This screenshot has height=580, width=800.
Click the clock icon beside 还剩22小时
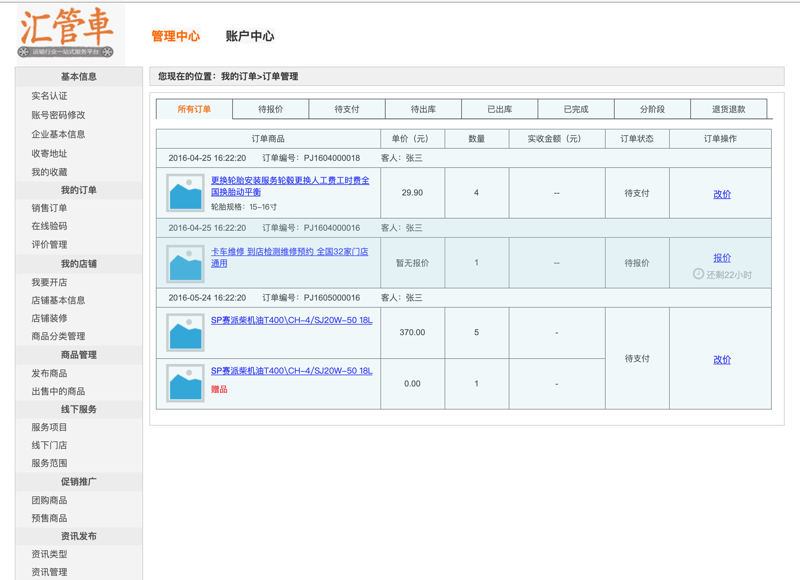[698, 274]
